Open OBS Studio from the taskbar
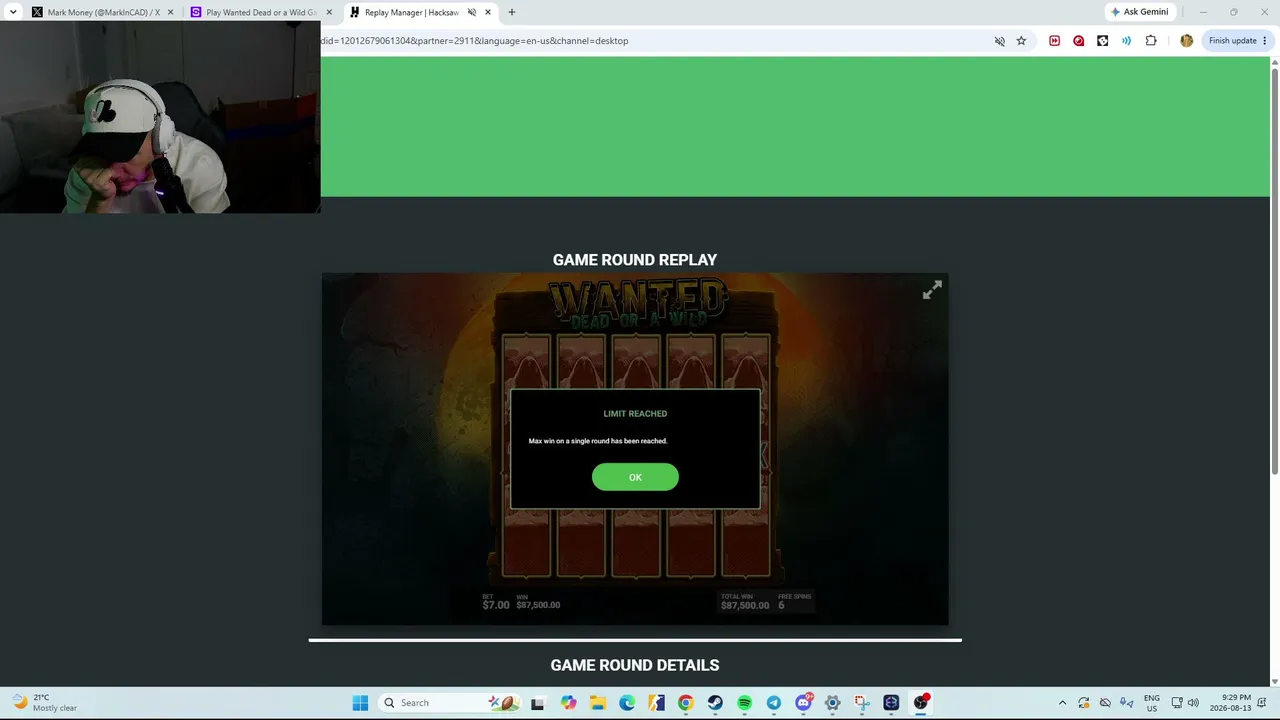1280x720 pixels. point(921,703)
